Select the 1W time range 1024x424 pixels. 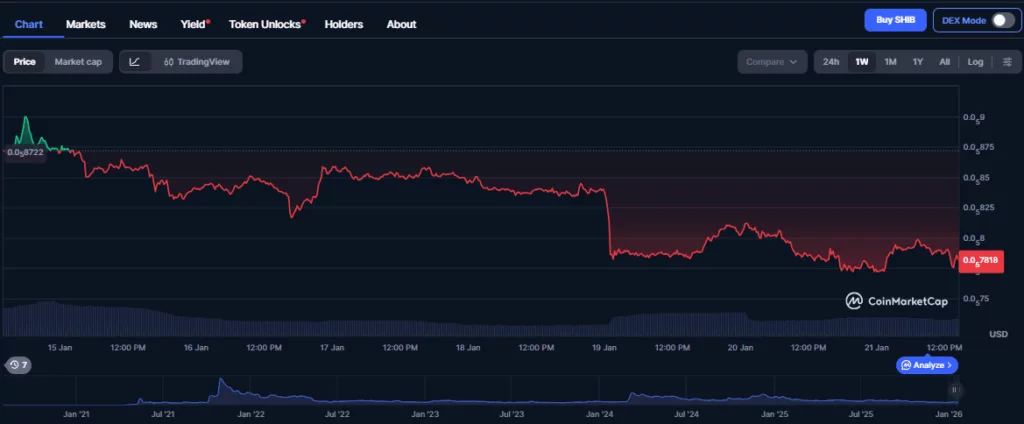(862, 62)
